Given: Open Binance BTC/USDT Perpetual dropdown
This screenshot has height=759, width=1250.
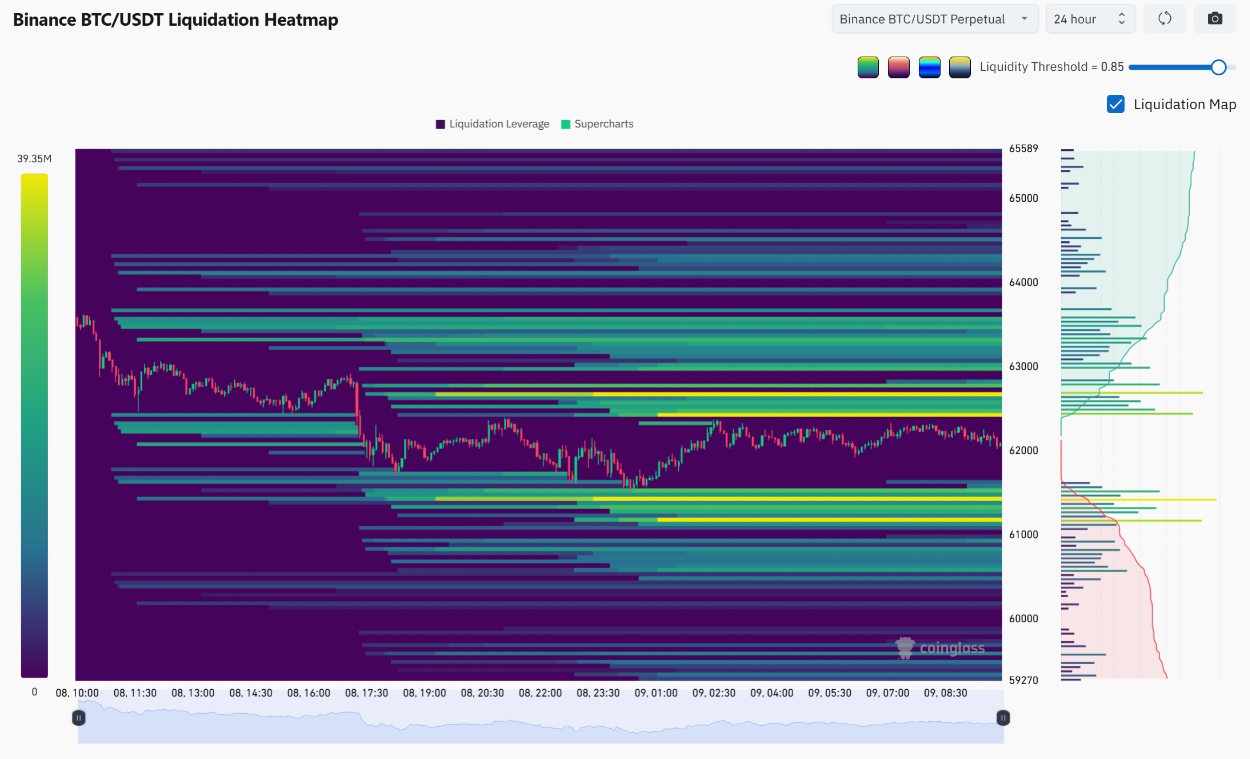Looking at the screenshot, I should tap(935, 19).
